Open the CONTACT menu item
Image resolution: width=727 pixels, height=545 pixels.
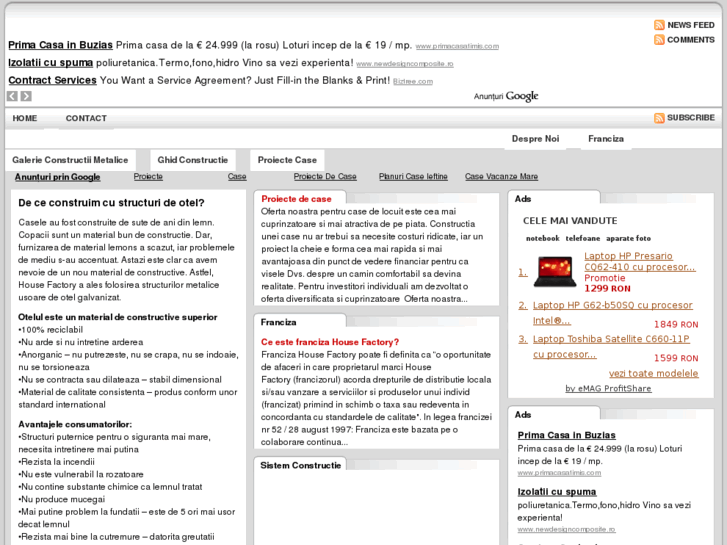pos(86,118)
